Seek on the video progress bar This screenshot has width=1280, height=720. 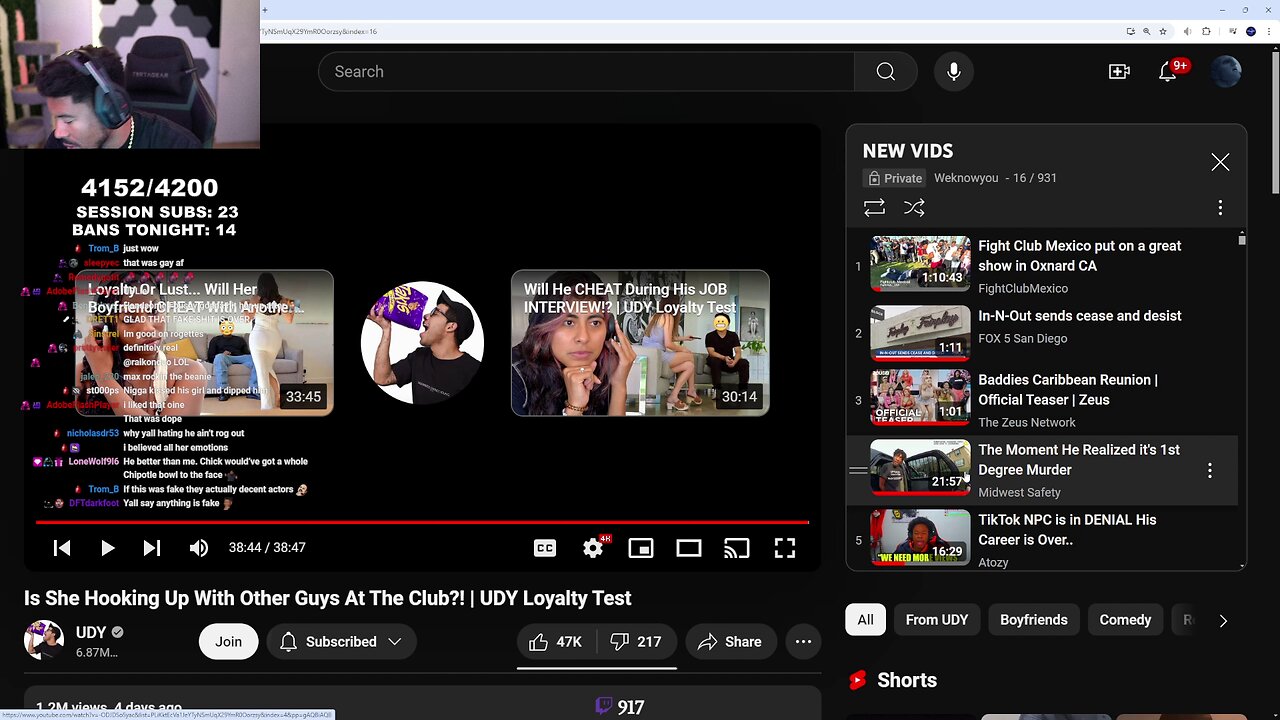coord(422,522)
